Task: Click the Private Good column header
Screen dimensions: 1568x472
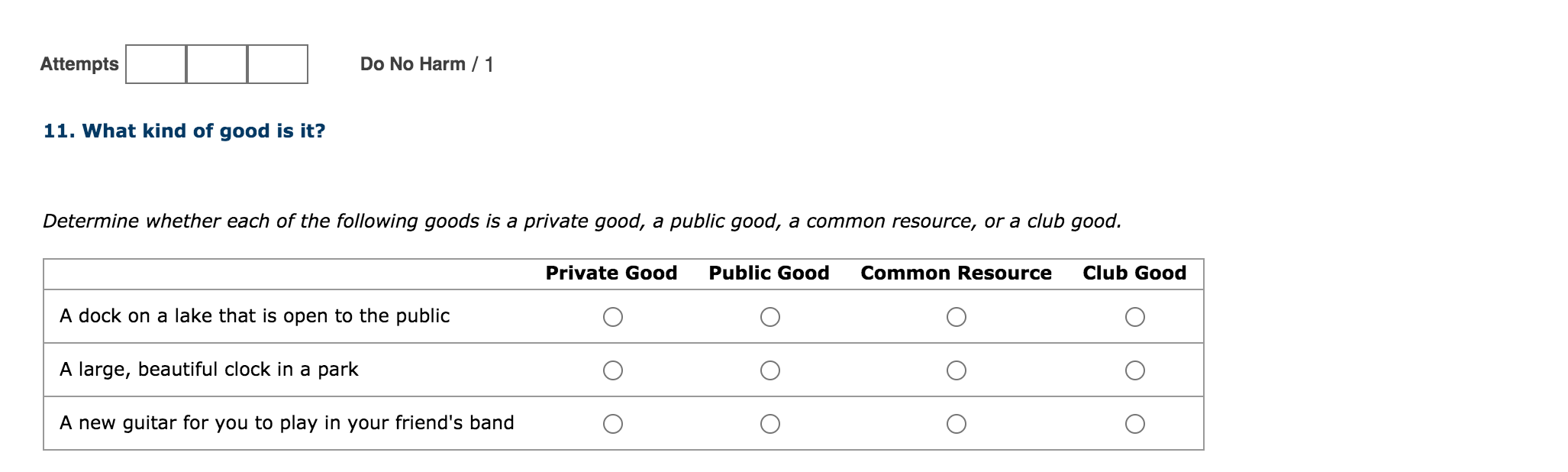Action: pyautogui.click(x=611, y=273)
